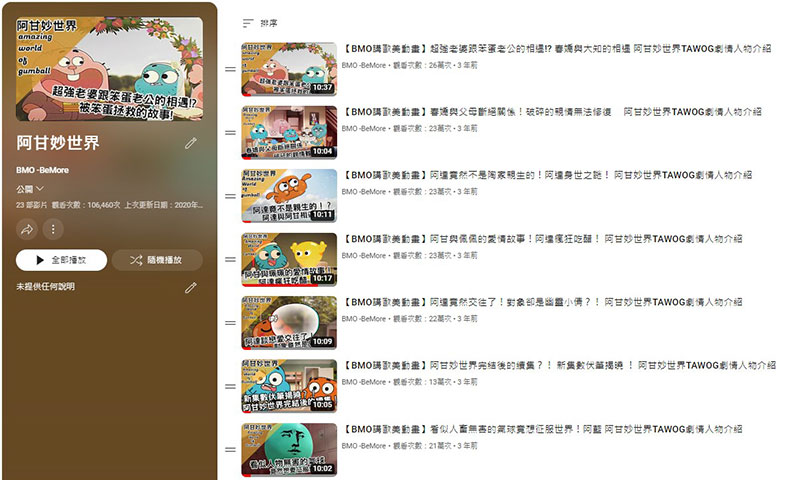The height and width of the screenshot is (480, 800).
Task: Open the video thumbnail with duration 10:09
Action: (x=289, y=323)
